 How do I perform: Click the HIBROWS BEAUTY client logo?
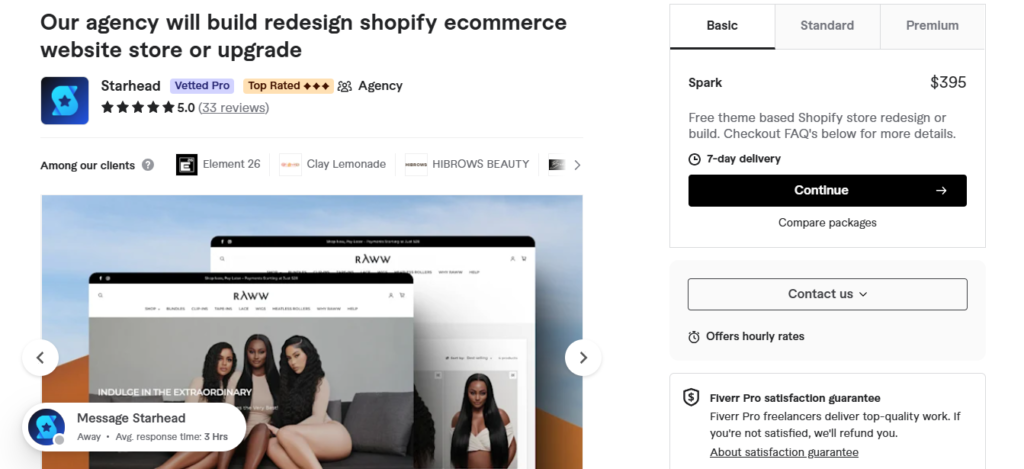pyautogui.click(x=416, y=165)
